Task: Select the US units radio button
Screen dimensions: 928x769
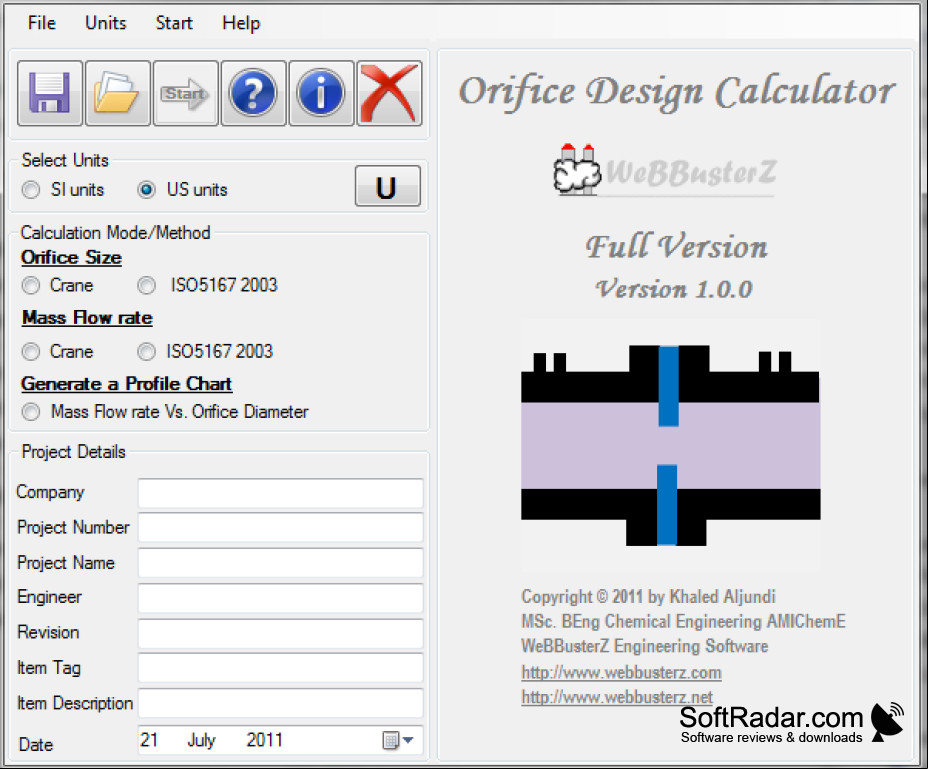Action: pyautogui.click(x=146, y=190)
